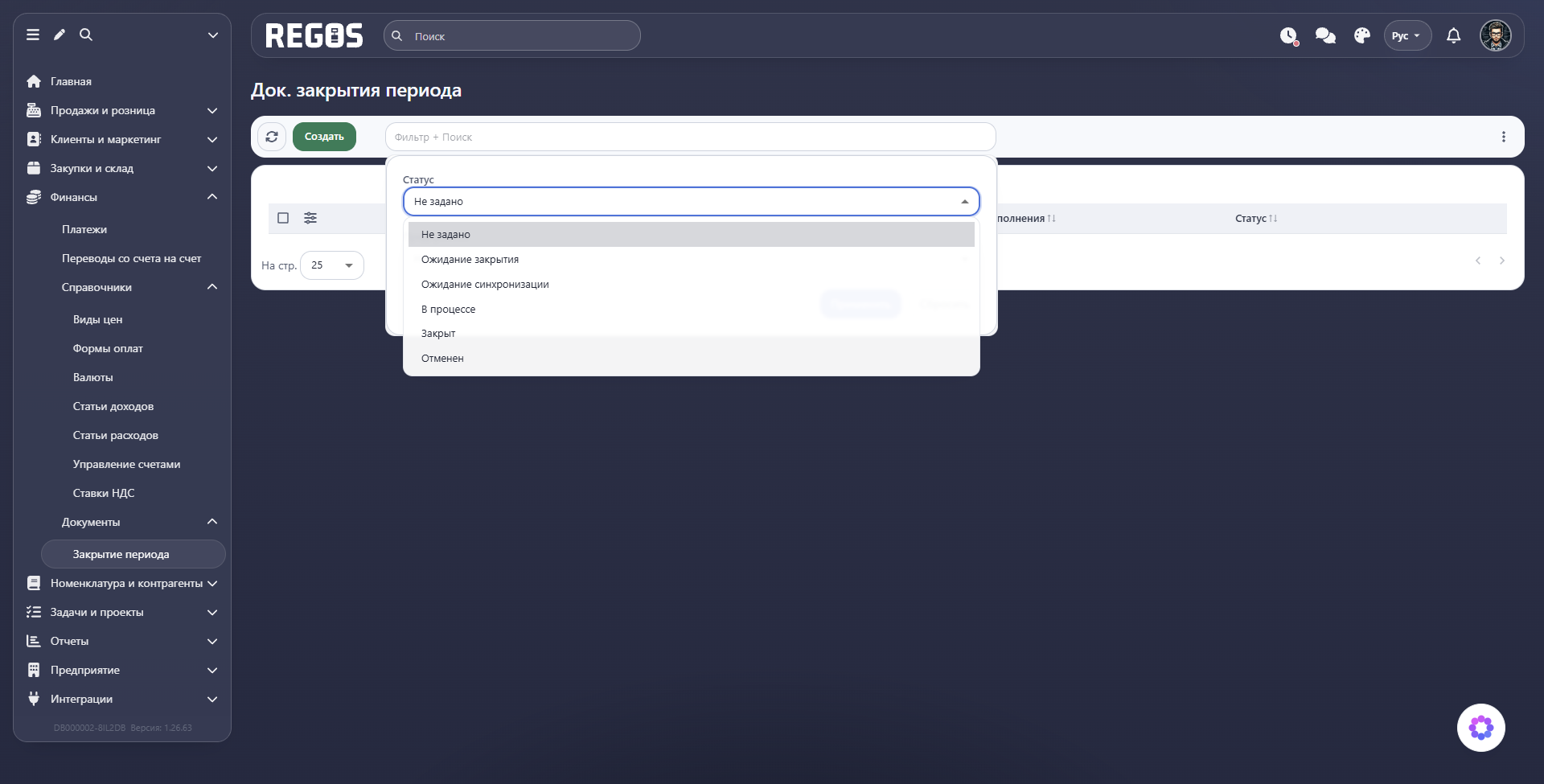Open column settings sliders icon
The image size is (1544, 784).
click(310, 218)
